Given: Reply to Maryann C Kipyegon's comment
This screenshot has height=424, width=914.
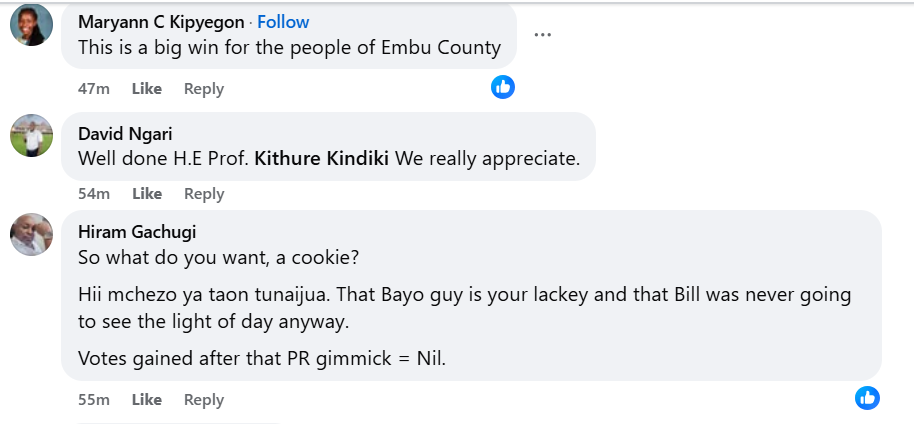Looking at the screenshot, I should (204, 89).
